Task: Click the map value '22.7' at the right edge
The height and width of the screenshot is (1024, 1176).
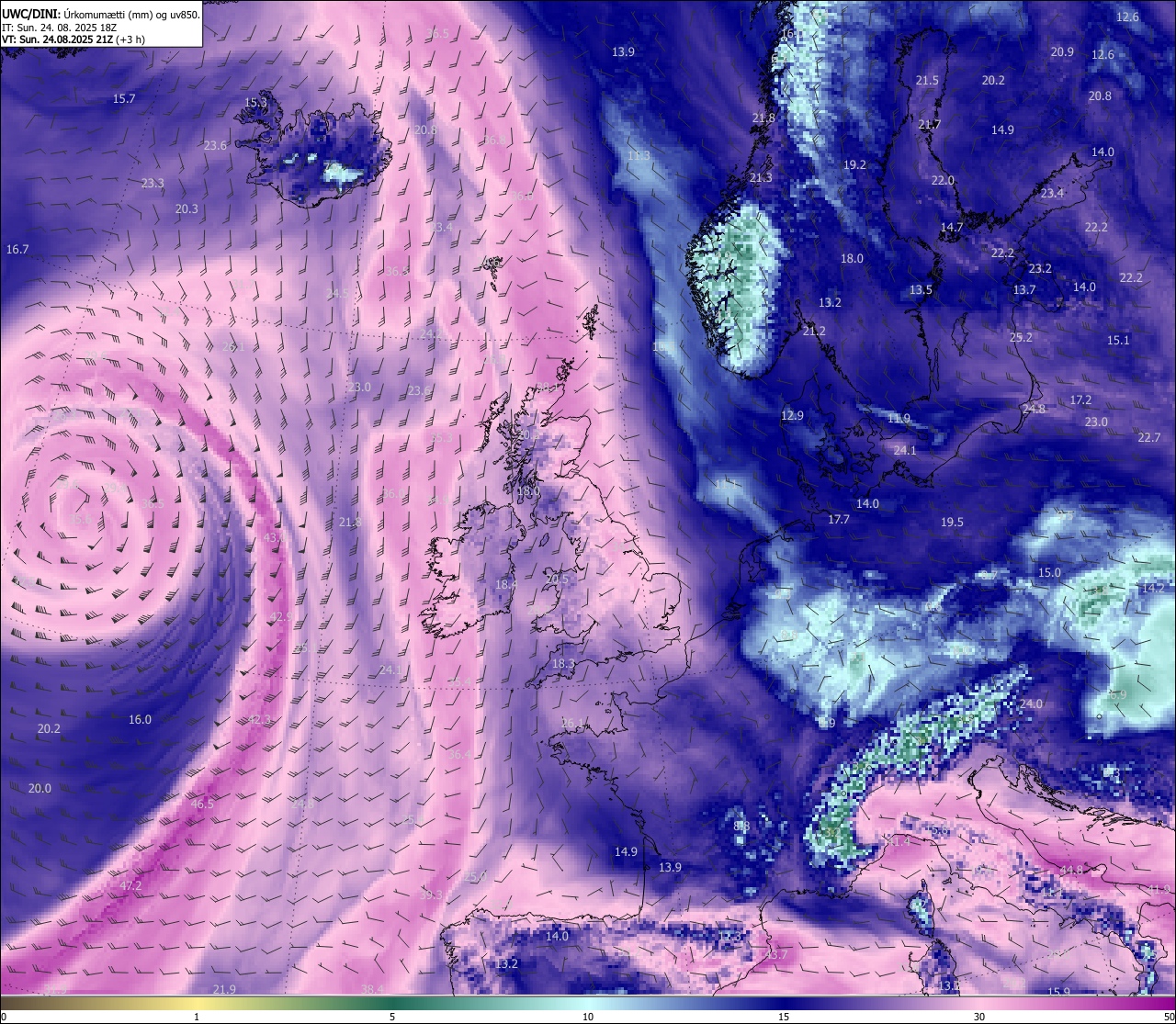Action: tap(1148, 437)
